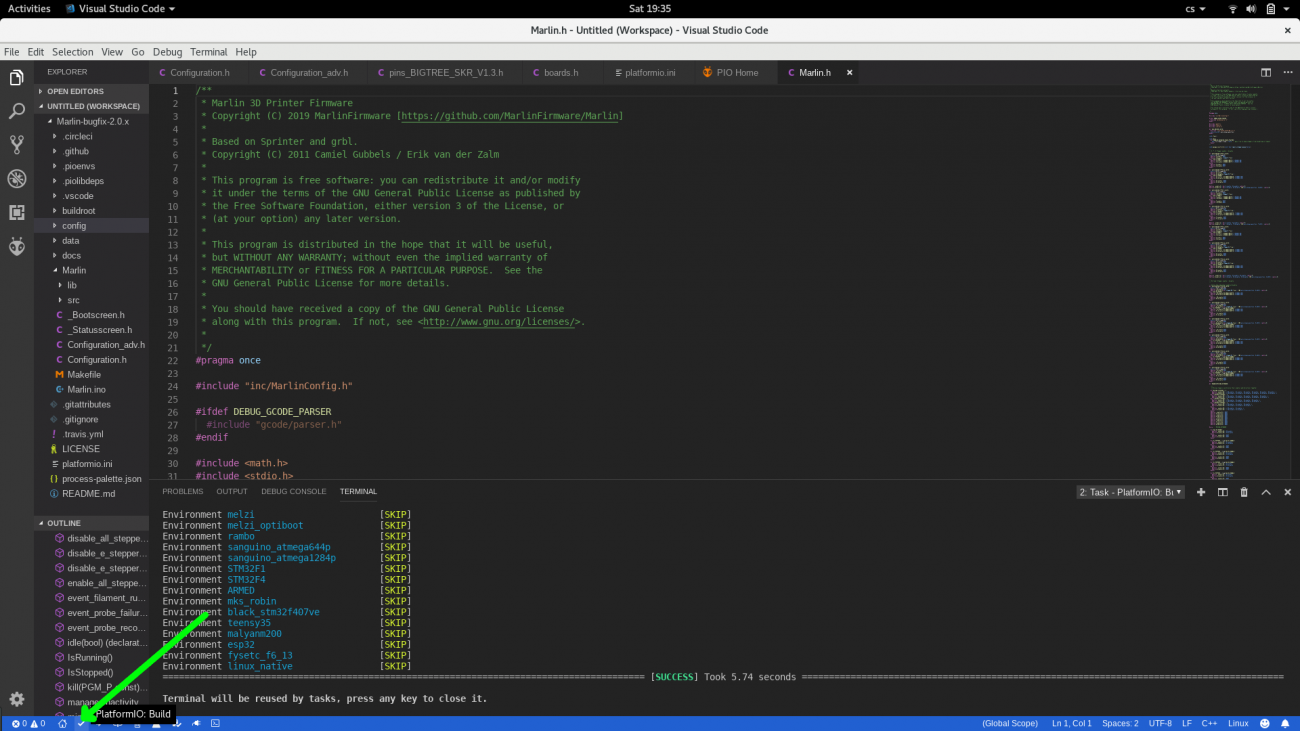The height and width of the screenshot is (731, 1300).
Task: Change language mode from C++
Action: point(1208,723)
